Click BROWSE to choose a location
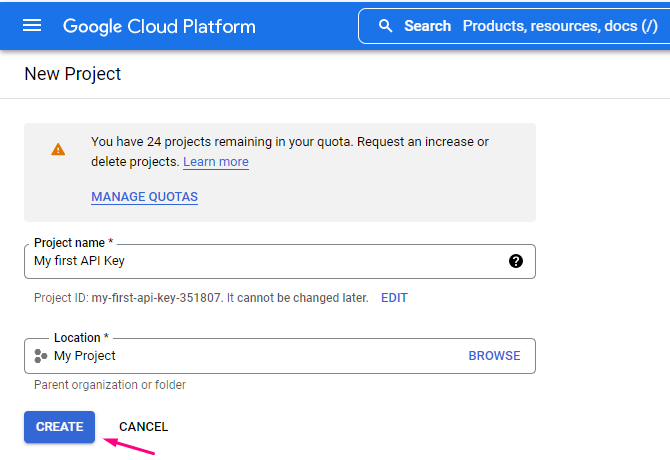The width and height of the screenshot is (670, 460). [494, 356]
